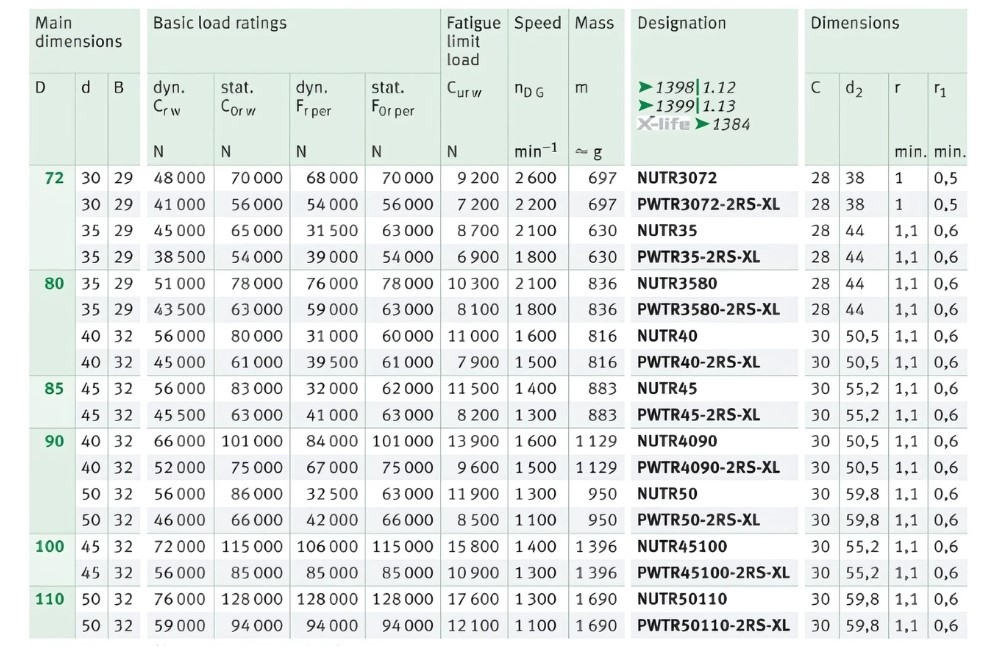Click designation NUTR50110
1000x647 pixels.
(682, 599)
